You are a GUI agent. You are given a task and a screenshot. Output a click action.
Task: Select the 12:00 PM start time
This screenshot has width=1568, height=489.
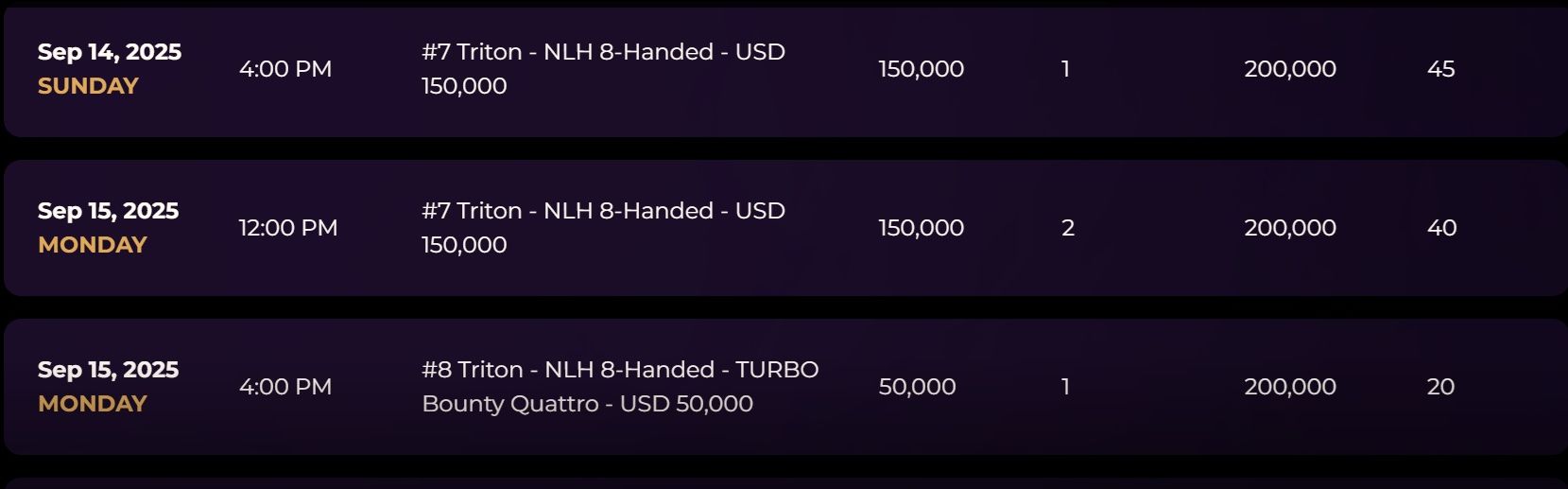[287, 228]
